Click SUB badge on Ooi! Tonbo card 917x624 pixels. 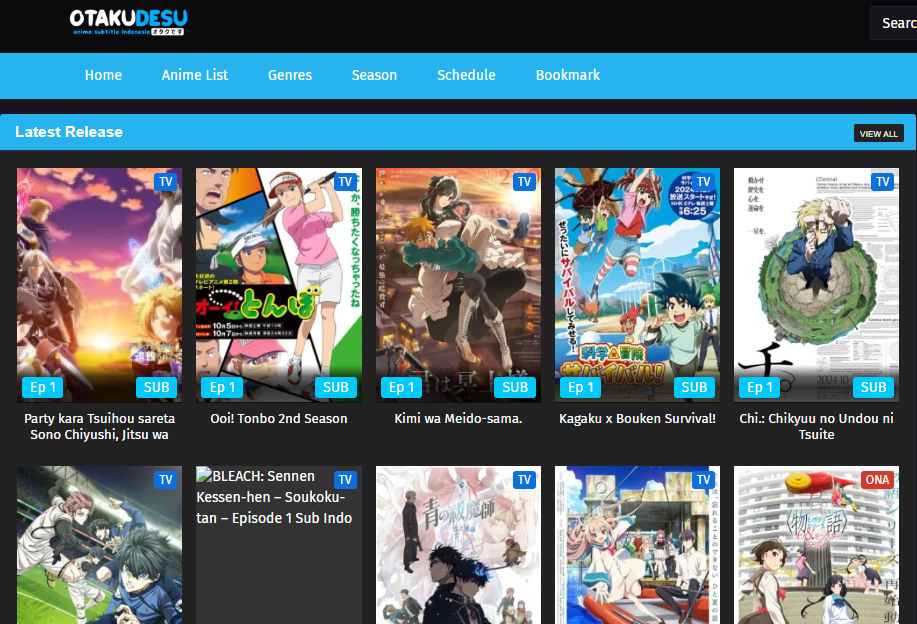(336, 387)
